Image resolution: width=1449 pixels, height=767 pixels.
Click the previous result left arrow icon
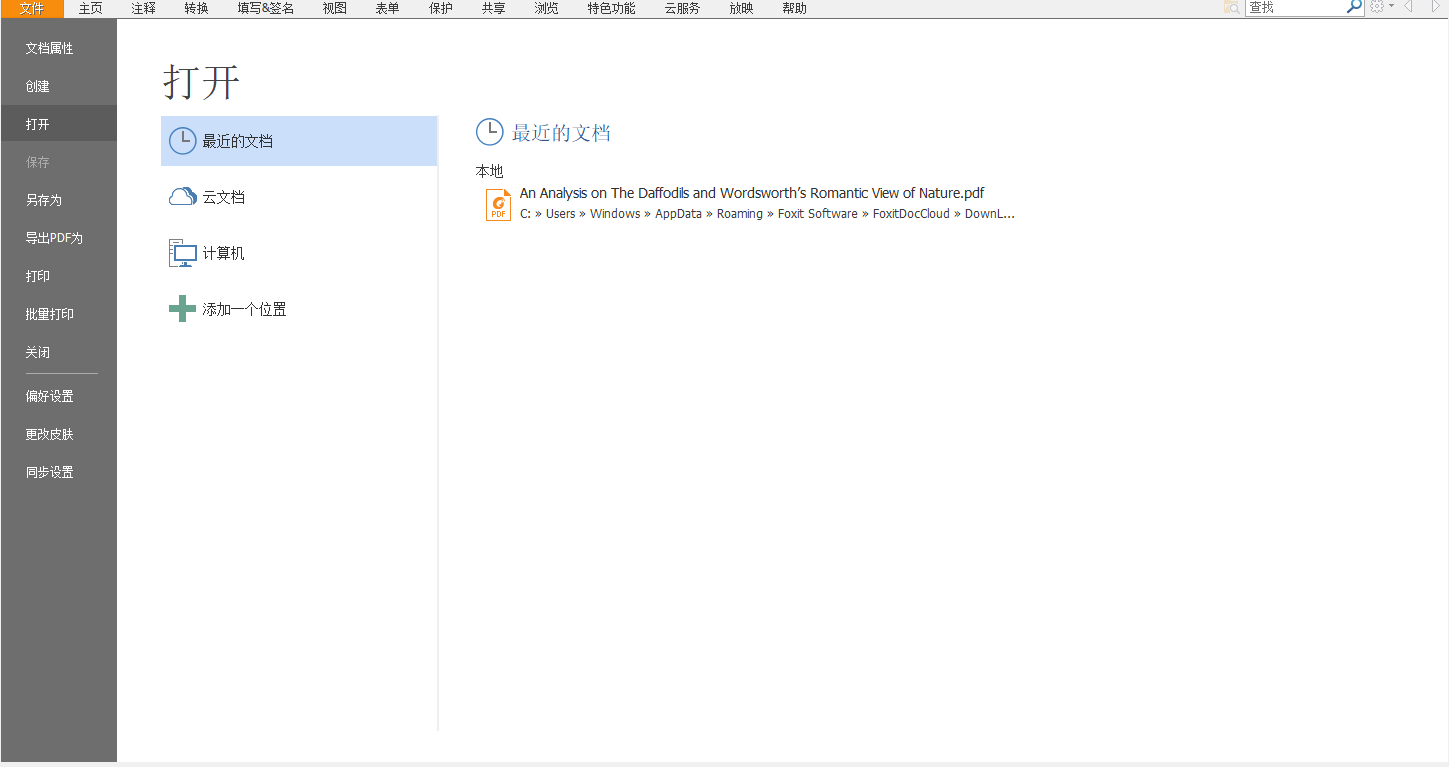(1408, 7)
